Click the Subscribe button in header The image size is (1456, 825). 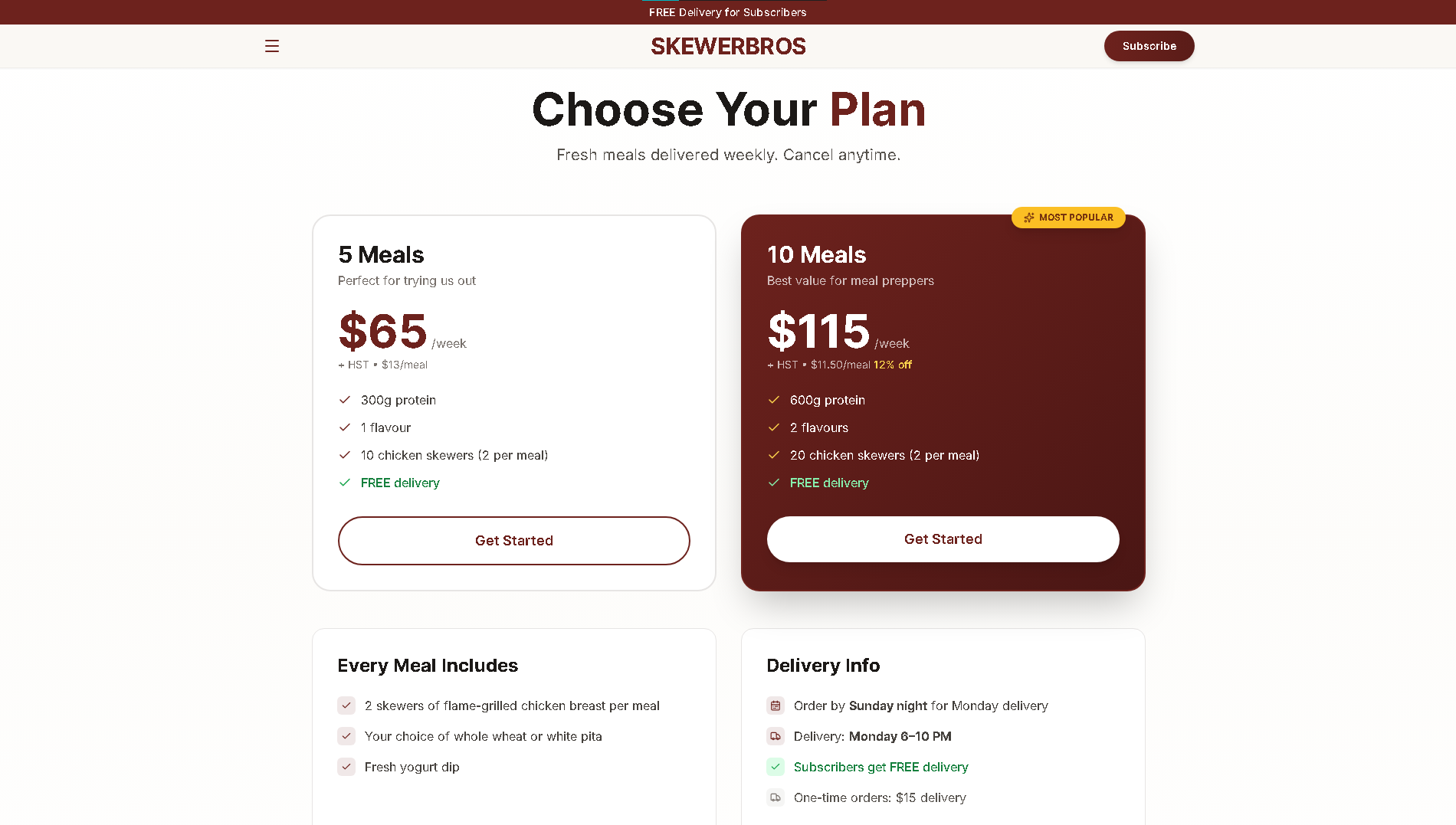point(1149,46)
